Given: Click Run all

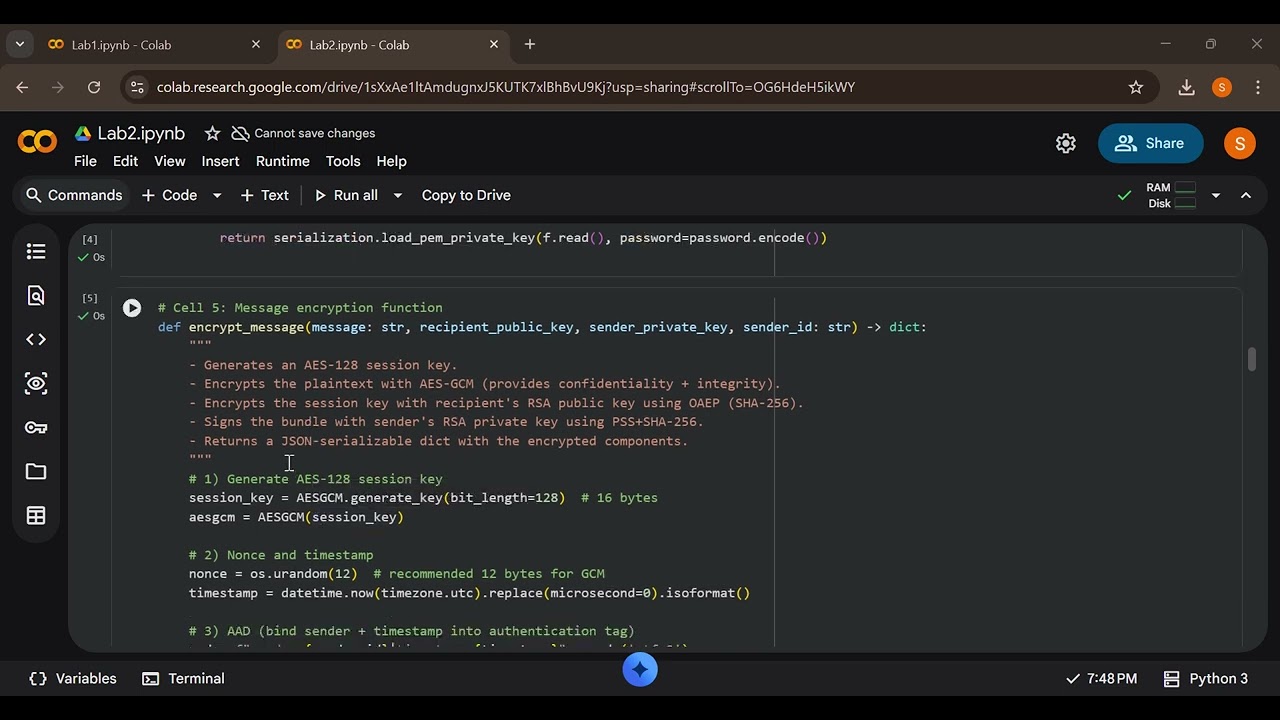Looking at the screenshot, I should pos(346,195).
